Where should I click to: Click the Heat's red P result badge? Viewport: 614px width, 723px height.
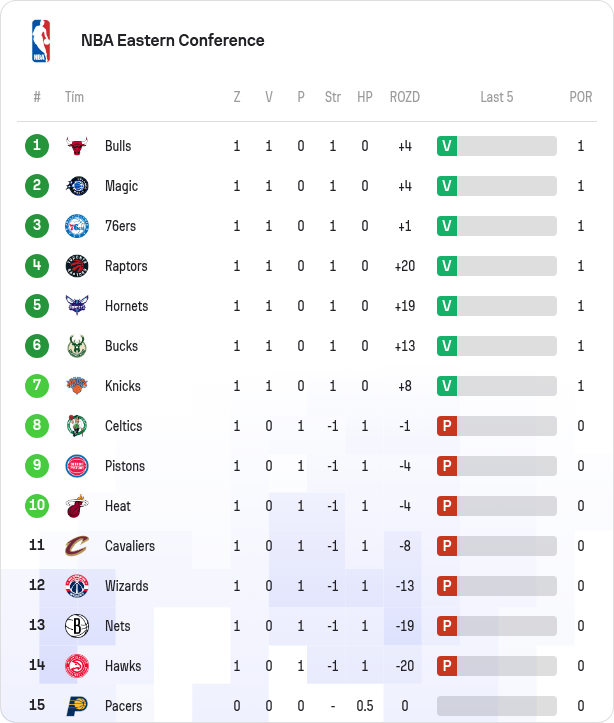coord(447,506)
